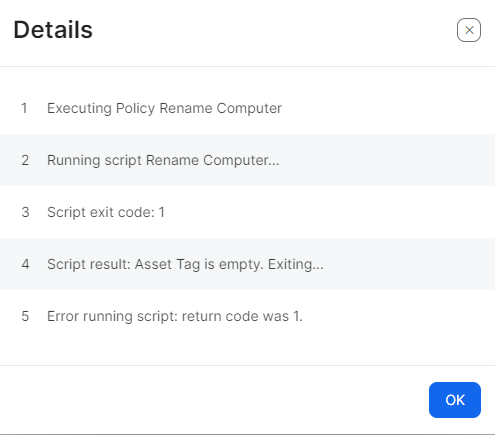Click the word 'Policy' in line 1
The height and width of the screenshot is (435, 495).
(x=135, y=109)
